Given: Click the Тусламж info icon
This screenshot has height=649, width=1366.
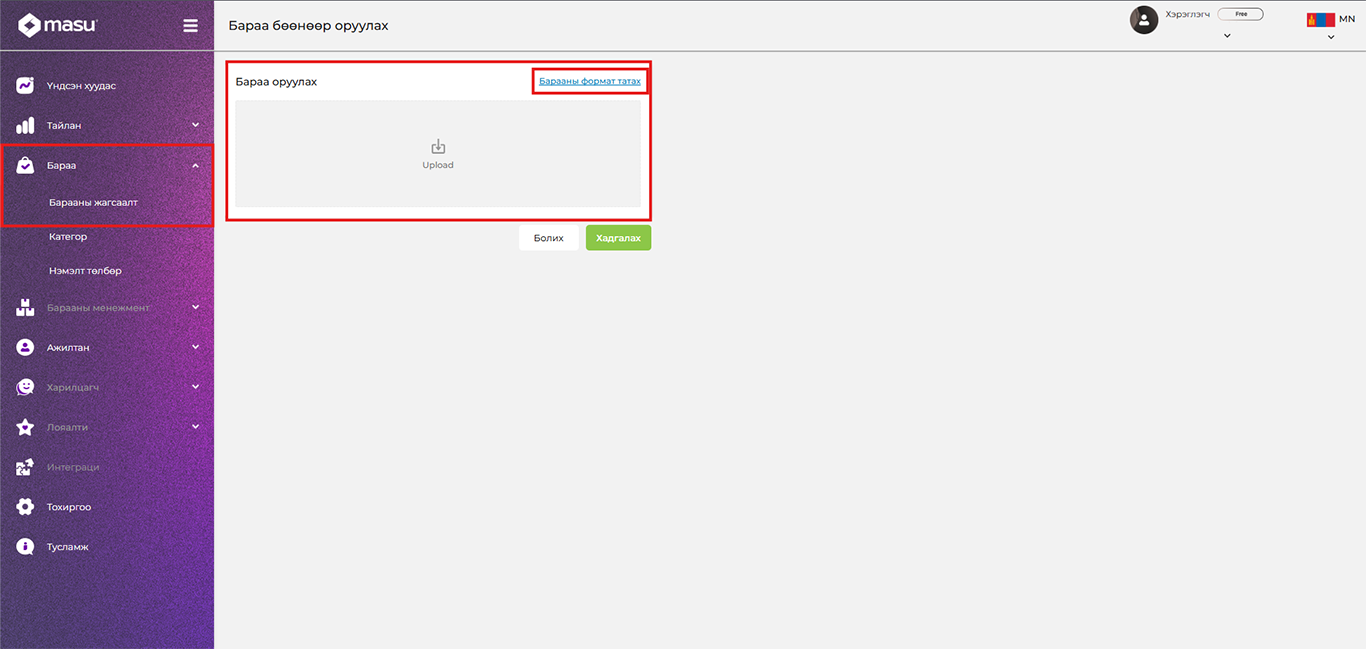Looking at the screenshot, I should pos(25,547).
